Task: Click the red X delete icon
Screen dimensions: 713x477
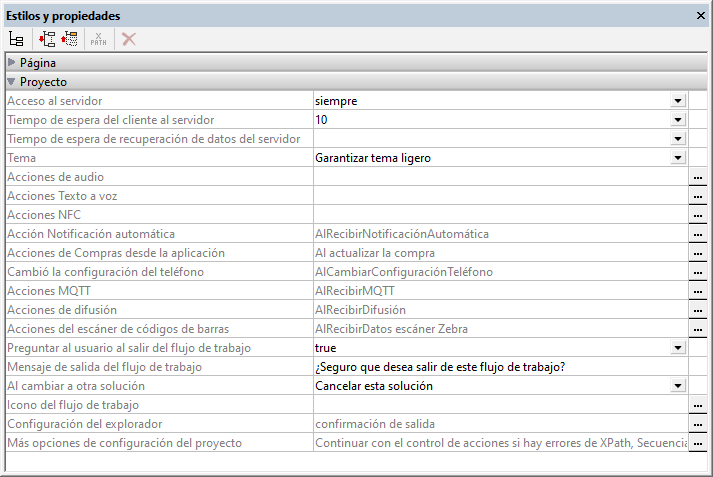Action: (x=128, y=39)
